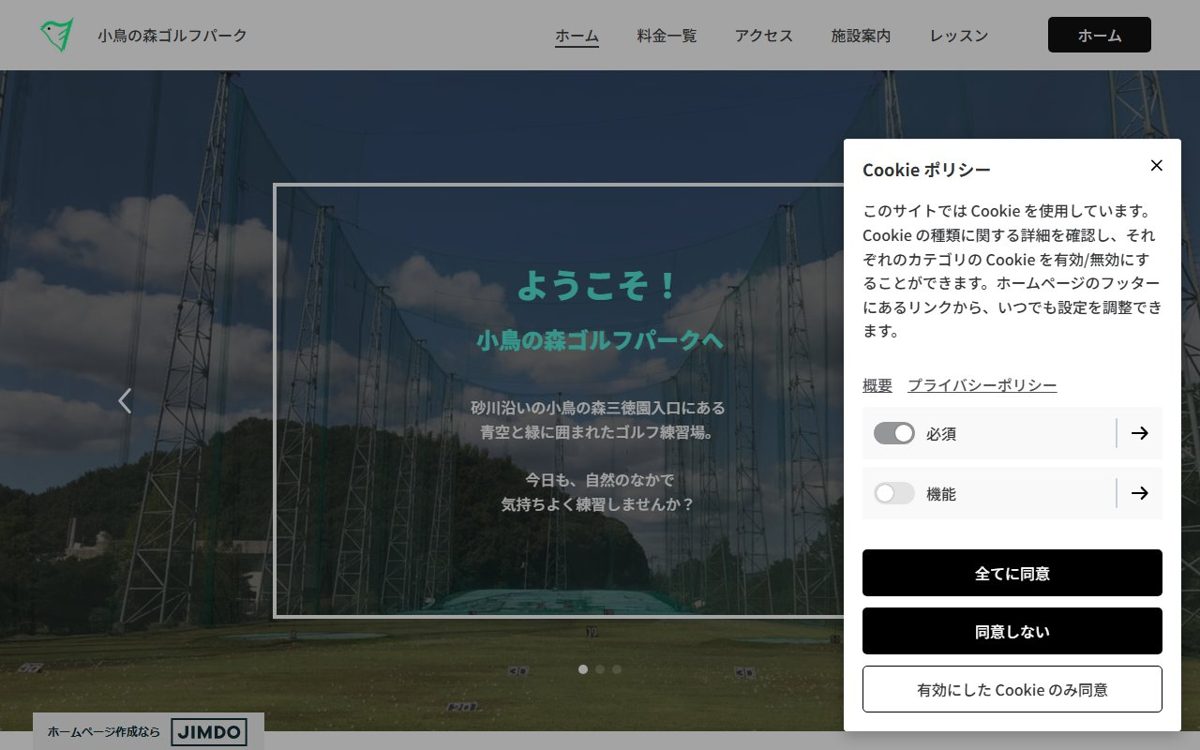Click the JIMDO homepage creation banner
The height and width of the screenshot is (750, 1200).
[x=148, y=731]
